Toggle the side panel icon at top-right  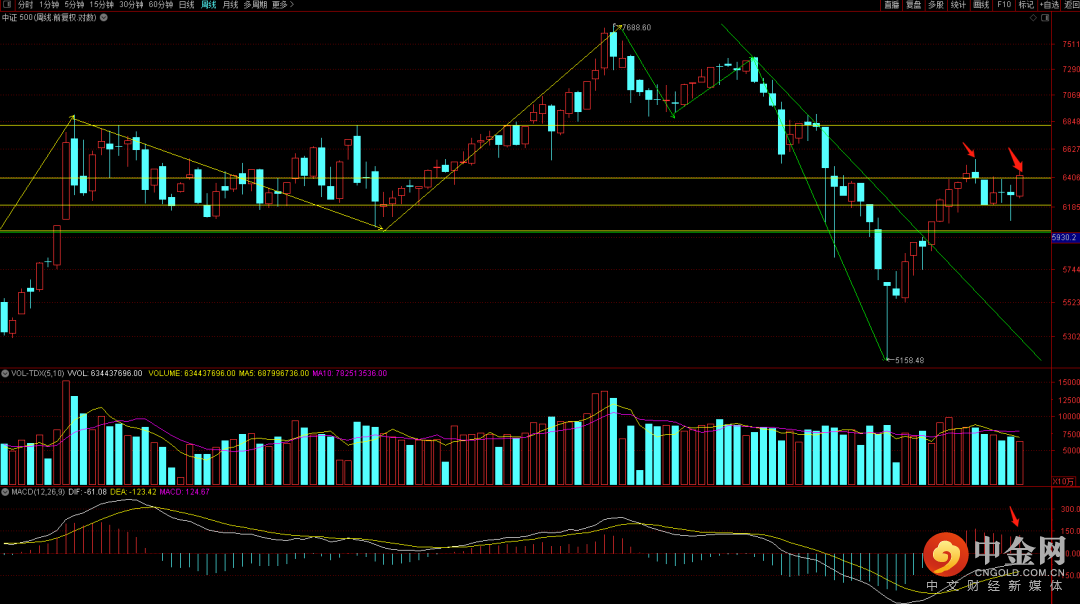(1045, 18)
